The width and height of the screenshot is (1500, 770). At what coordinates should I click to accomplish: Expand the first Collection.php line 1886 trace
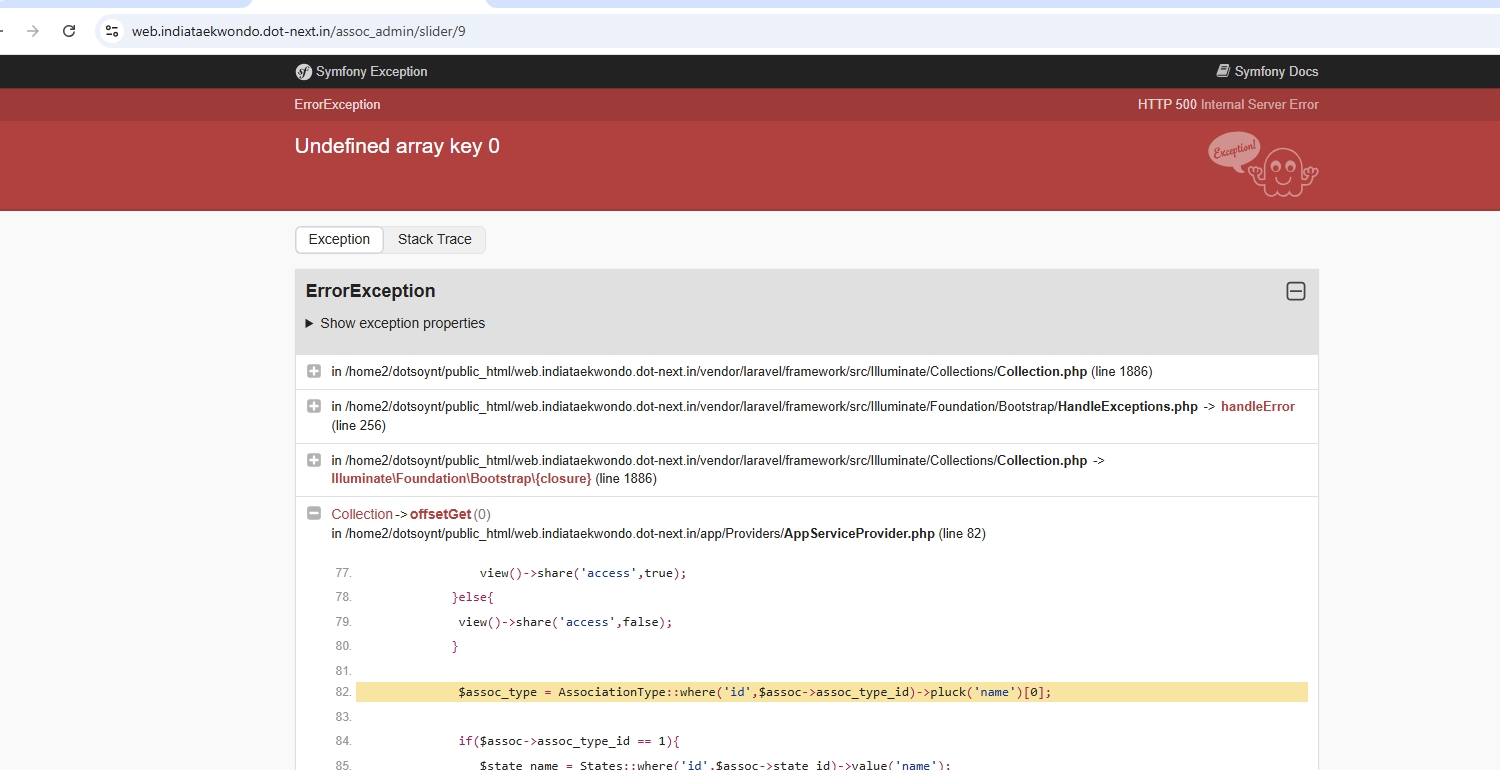tap(314, 372)
